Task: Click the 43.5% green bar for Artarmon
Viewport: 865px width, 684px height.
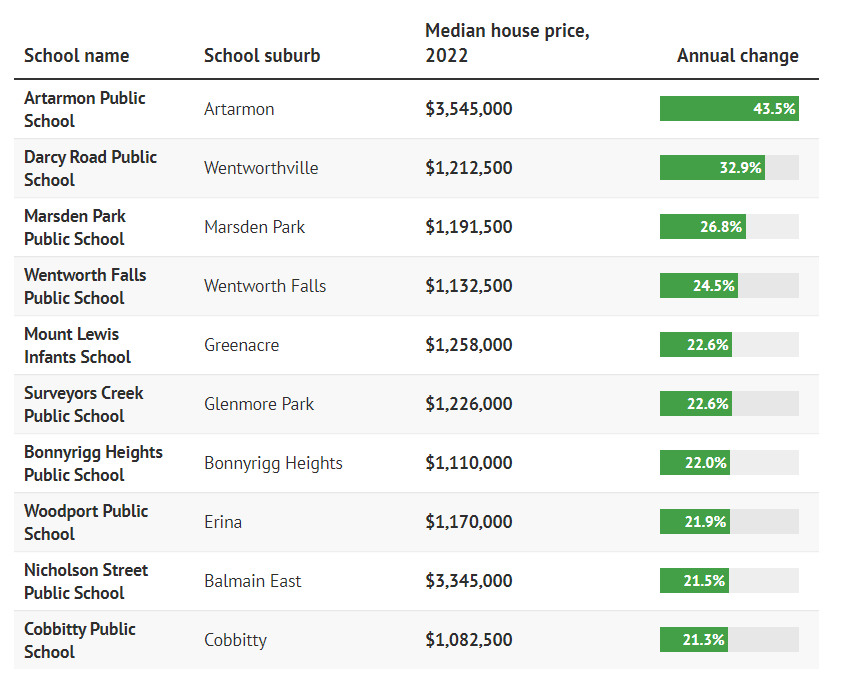Action: click(x=728, y=109)
